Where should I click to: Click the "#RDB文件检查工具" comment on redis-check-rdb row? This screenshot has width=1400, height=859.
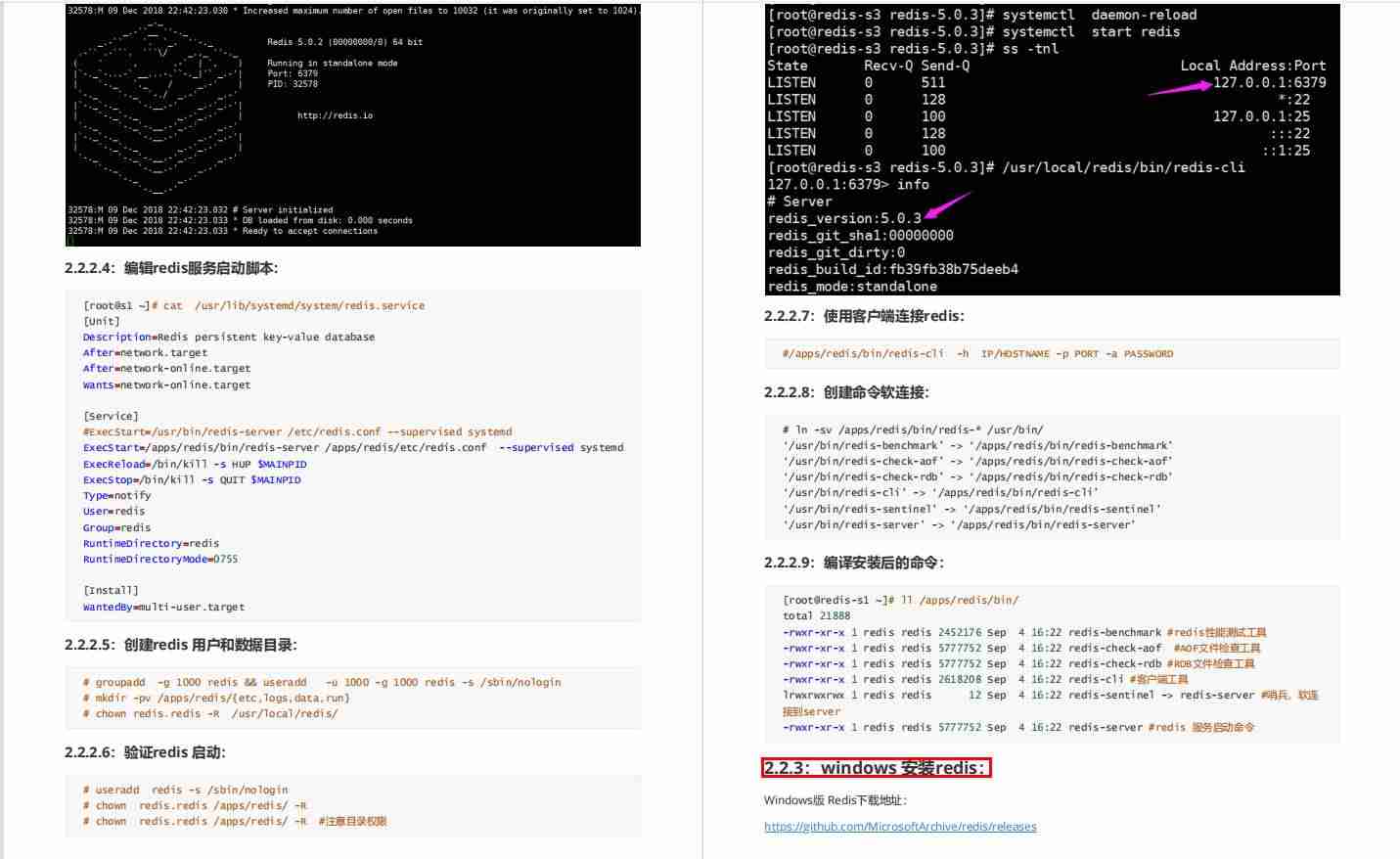[1211, 663]
